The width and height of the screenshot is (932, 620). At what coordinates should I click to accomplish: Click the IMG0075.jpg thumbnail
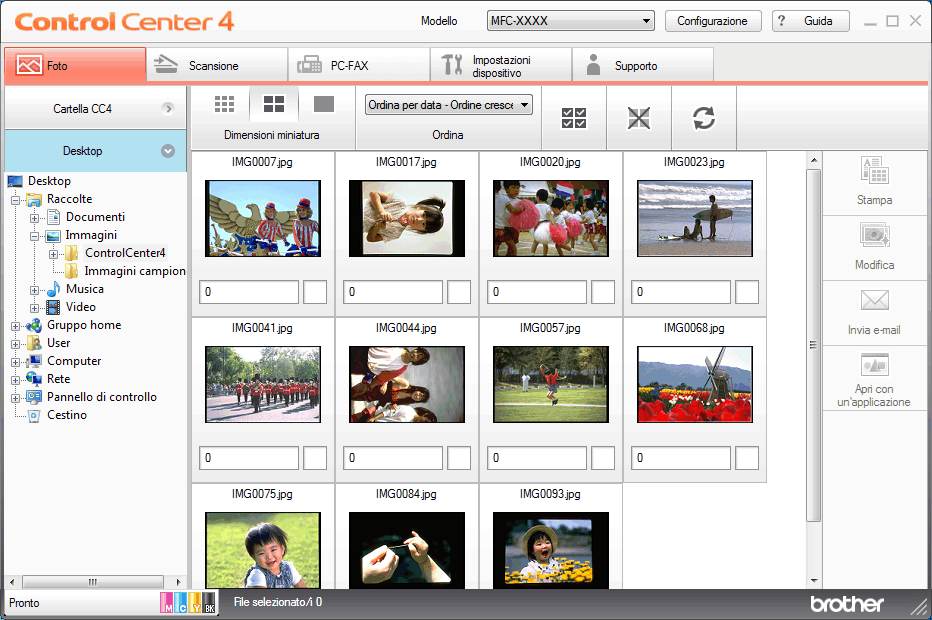263,550
